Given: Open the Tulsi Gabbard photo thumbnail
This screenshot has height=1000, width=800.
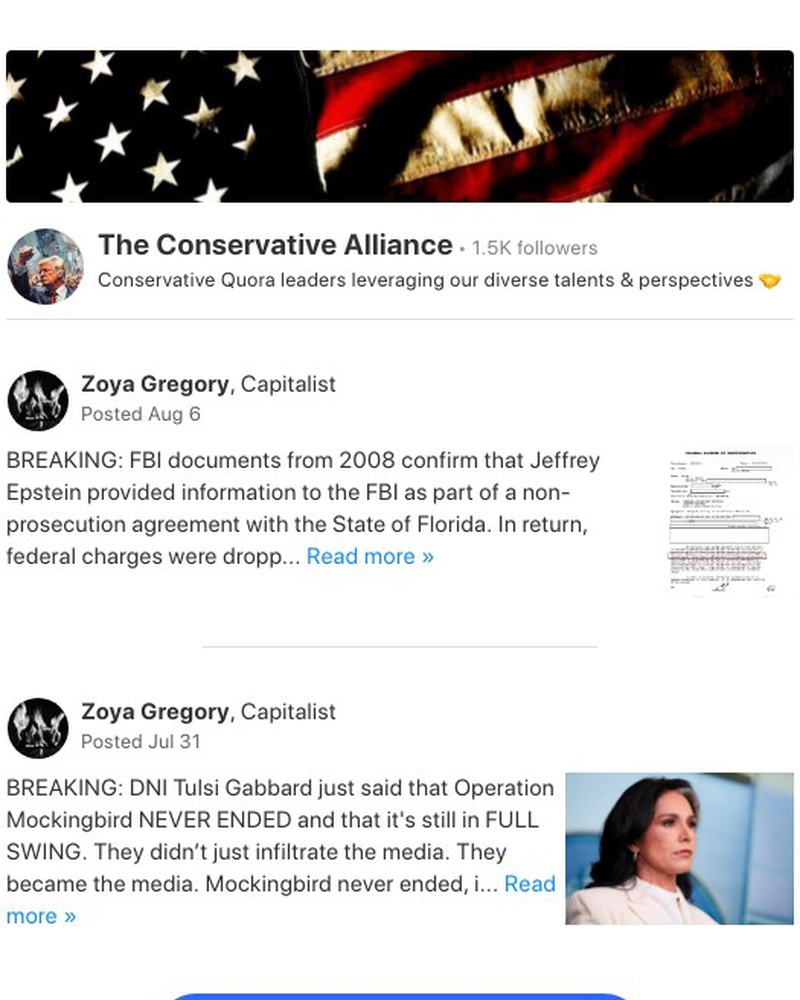Looking at the screenshot, I should pos(679,848).
